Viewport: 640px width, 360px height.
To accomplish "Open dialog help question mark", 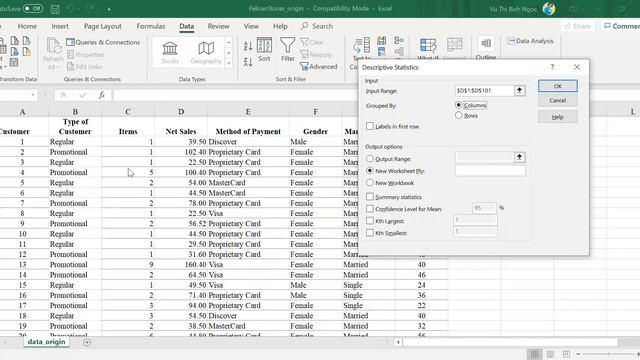I will (552, 67).
